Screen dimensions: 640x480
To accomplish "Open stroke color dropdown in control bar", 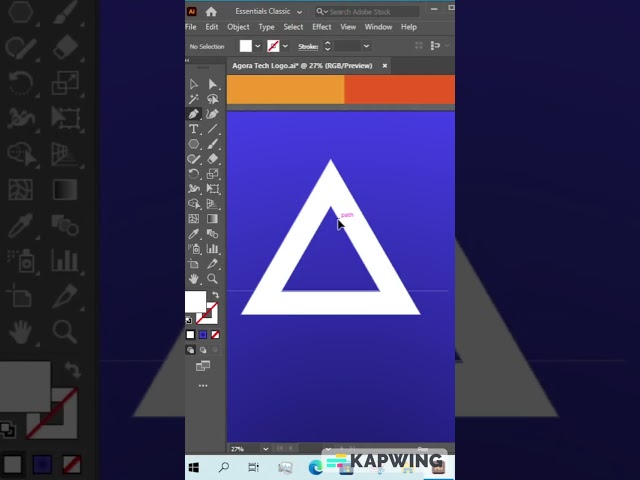I will pos(285,46).
